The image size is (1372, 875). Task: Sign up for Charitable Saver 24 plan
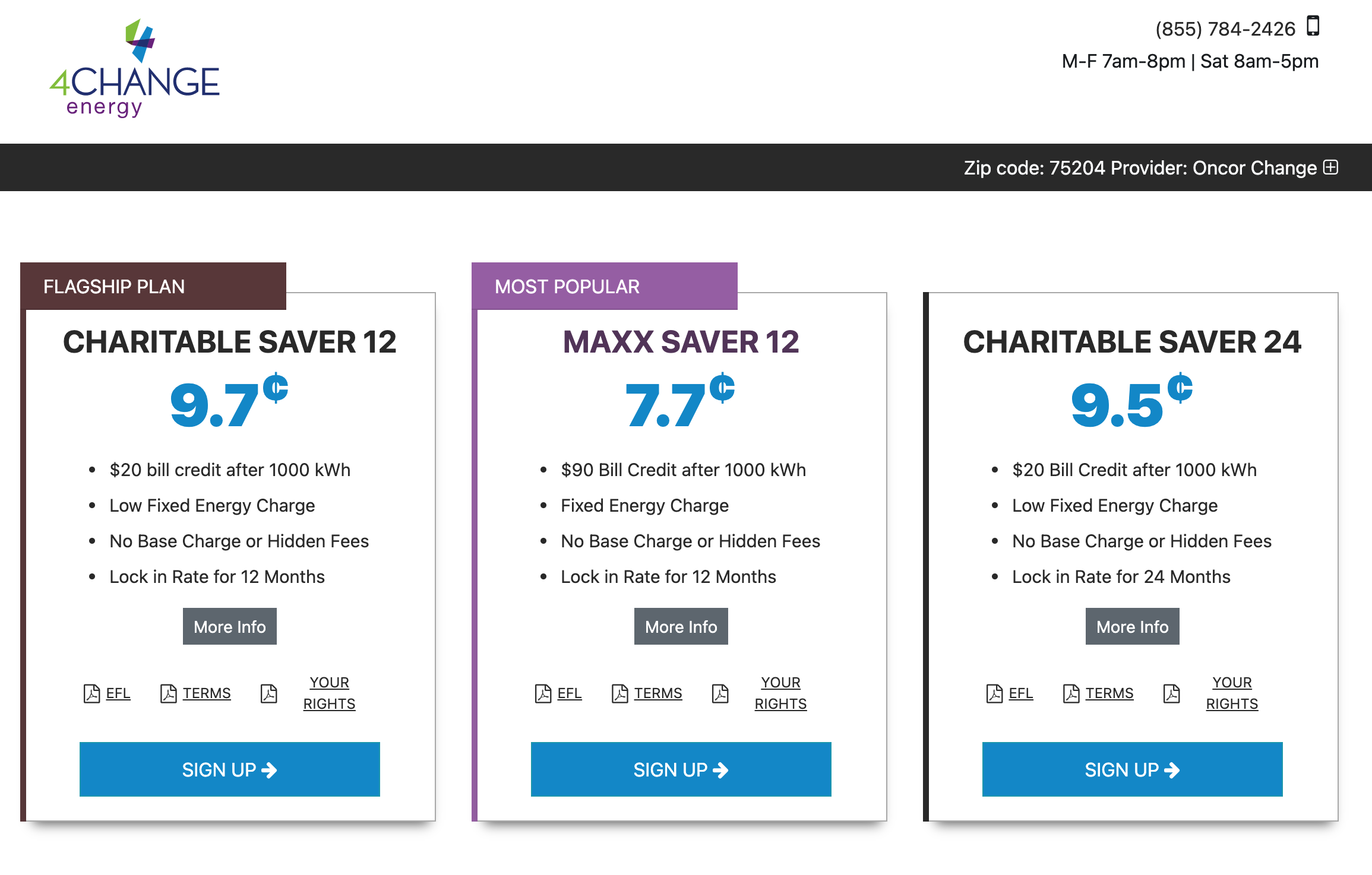[1132, 769]
